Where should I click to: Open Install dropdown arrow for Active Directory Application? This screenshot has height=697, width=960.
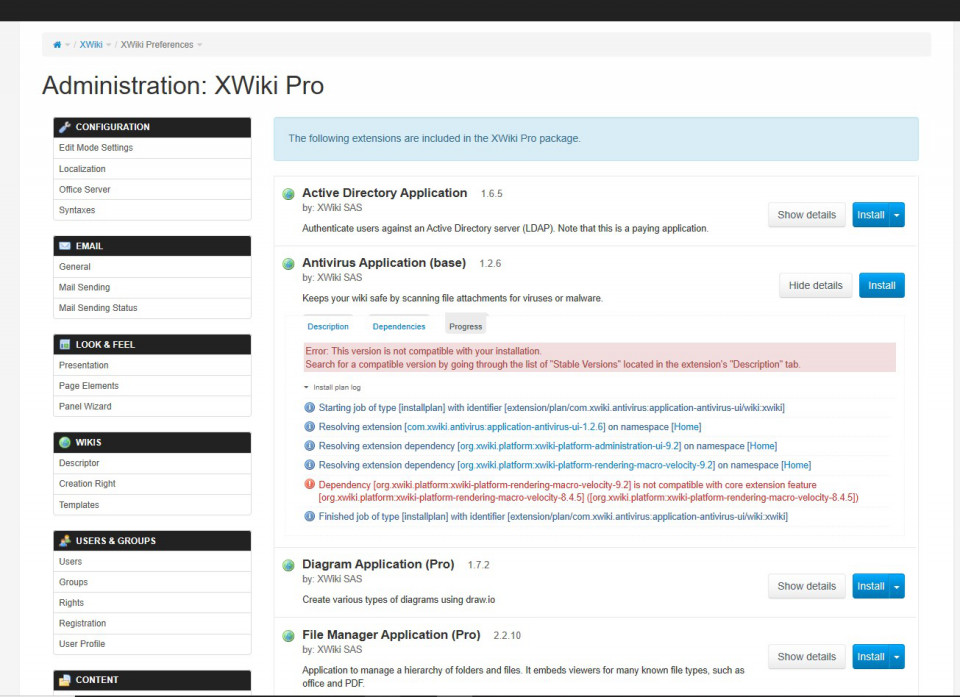click(897, 215)
